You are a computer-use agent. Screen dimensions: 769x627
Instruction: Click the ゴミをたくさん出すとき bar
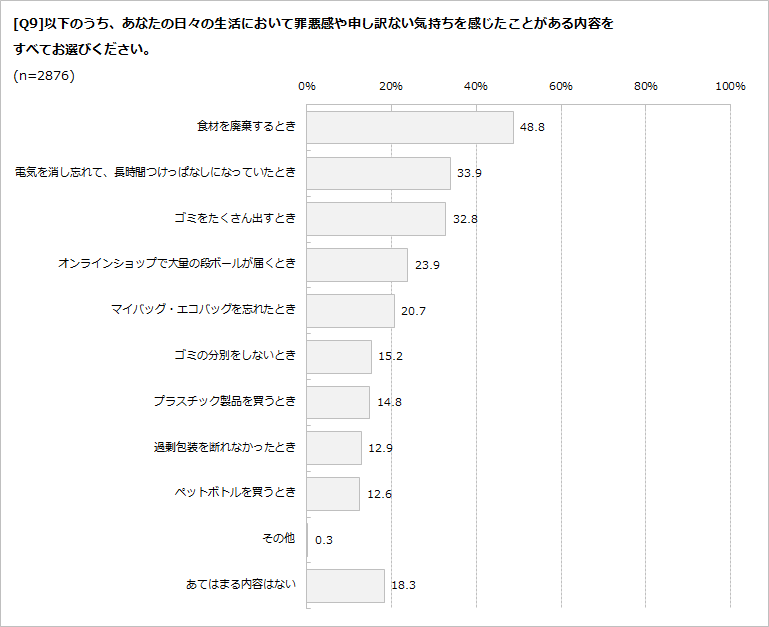[x=376, y=218]
